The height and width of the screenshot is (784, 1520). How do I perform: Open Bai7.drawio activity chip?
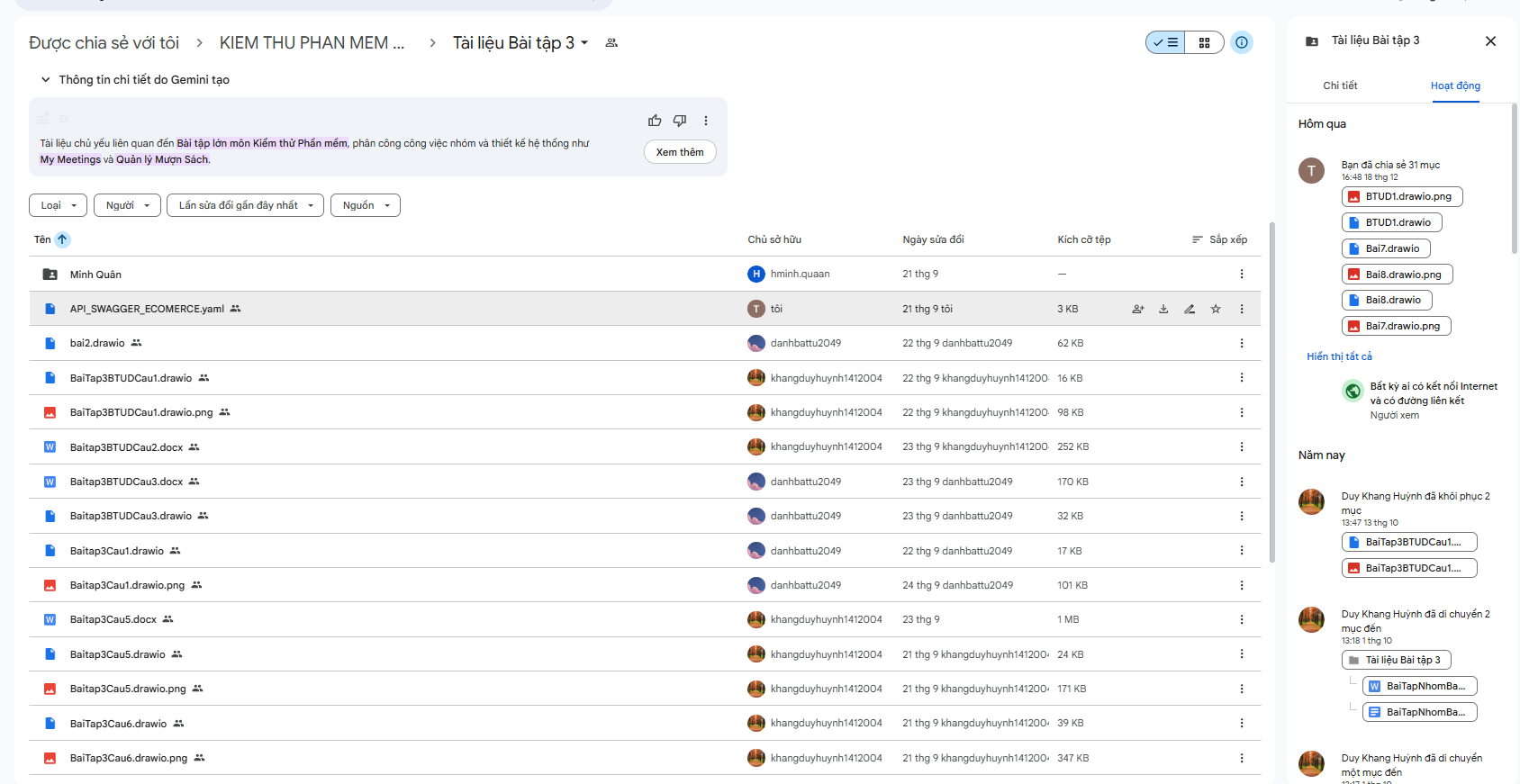tap(1386, 248)
